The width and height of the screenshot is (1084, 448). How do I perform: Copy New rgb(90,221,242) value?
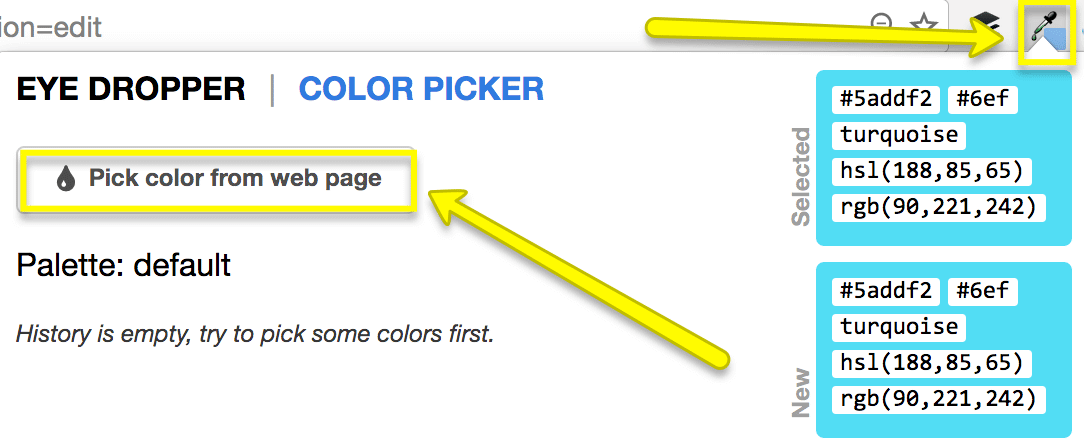pyautogui.click(x=938, y=399)
